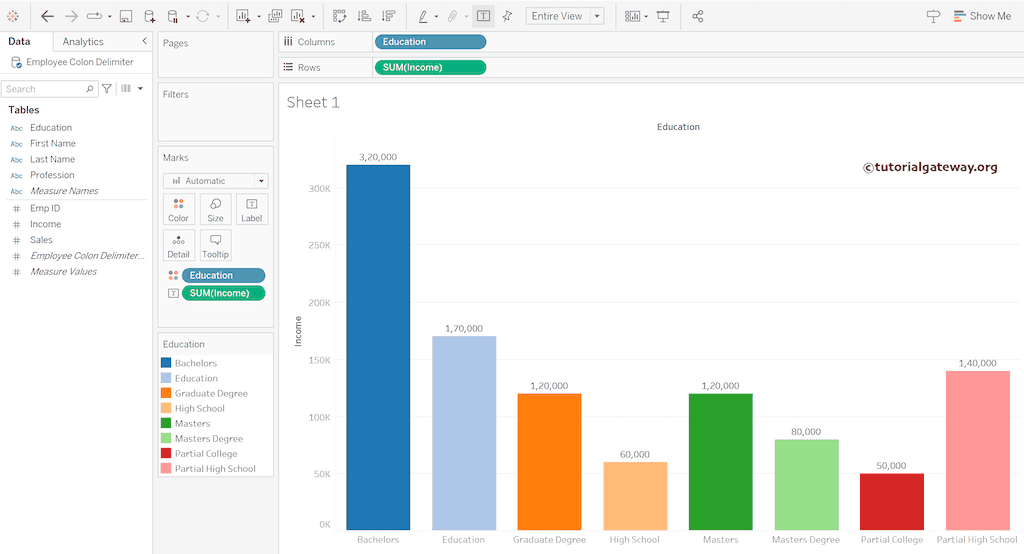Select the Education field in Tables
The height and width of the screenshot is (554, 1024).
click(51, 127)
